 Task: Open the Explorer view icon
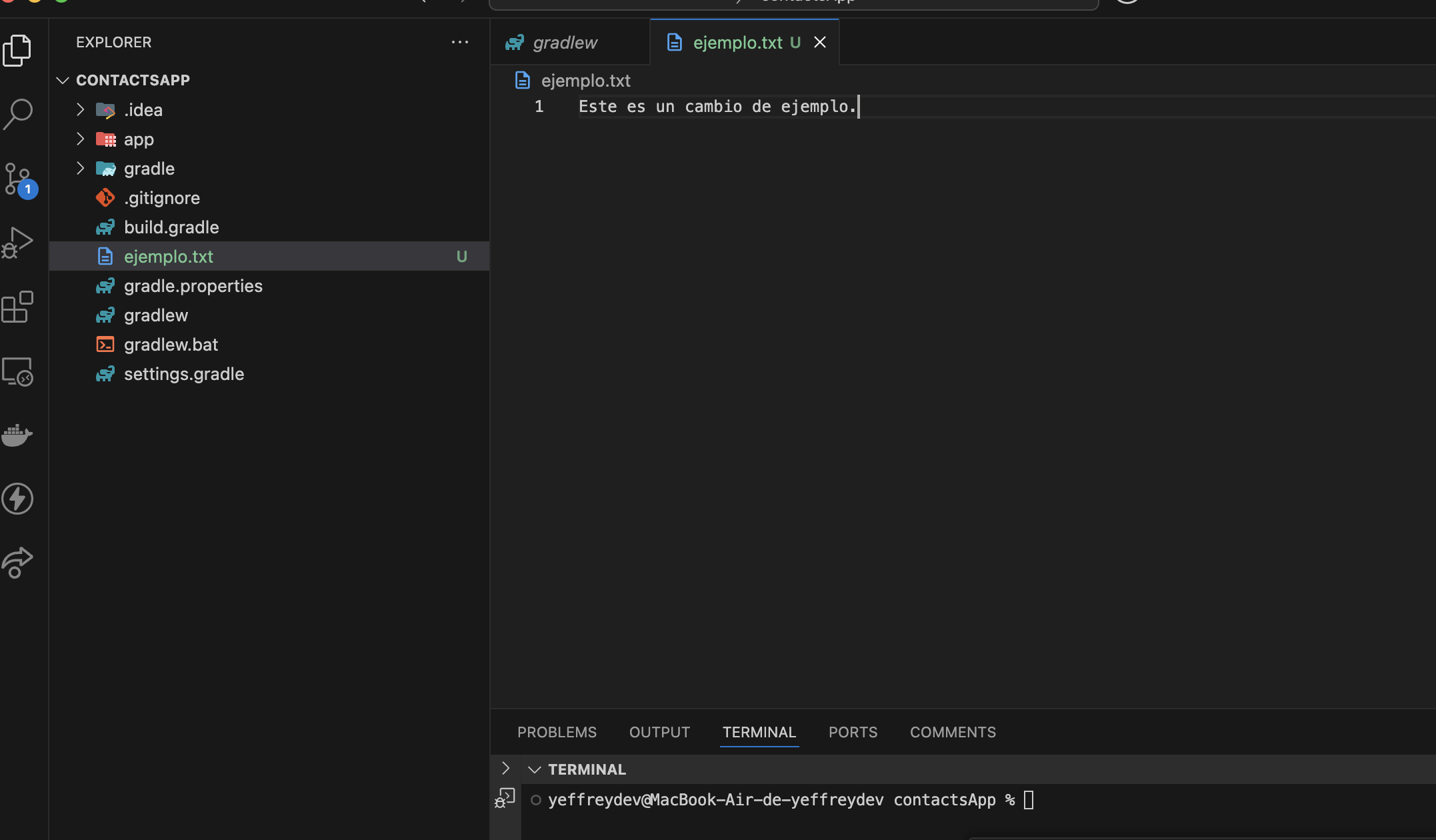click(18, 50)
